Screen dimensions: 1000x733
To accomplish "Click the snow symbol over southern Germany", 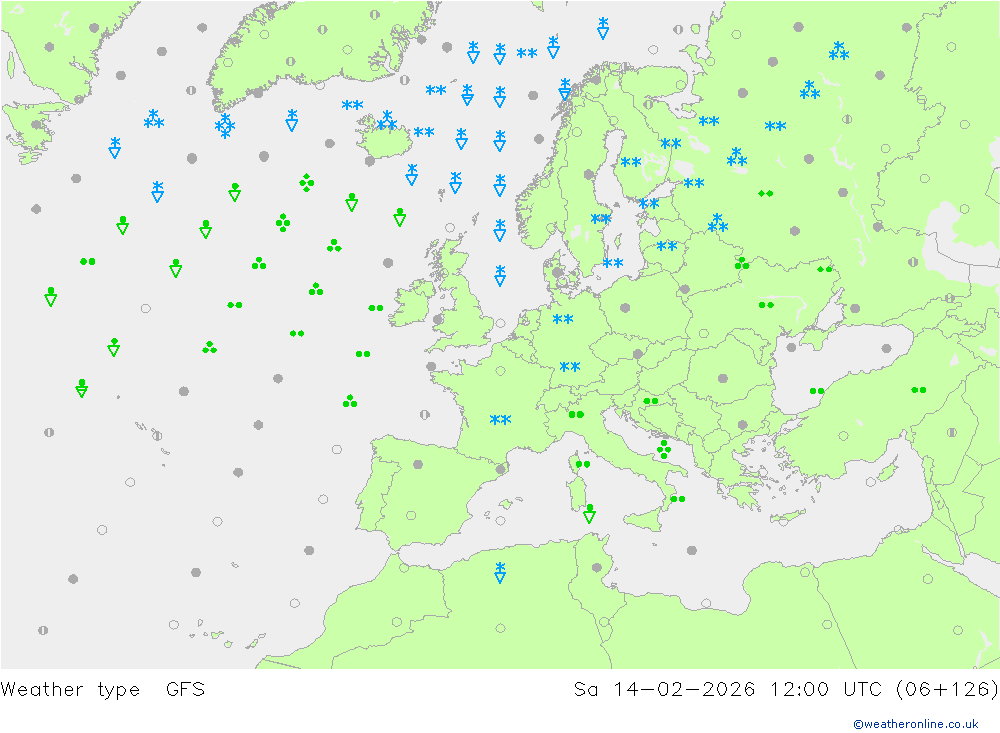I will 570,367.
